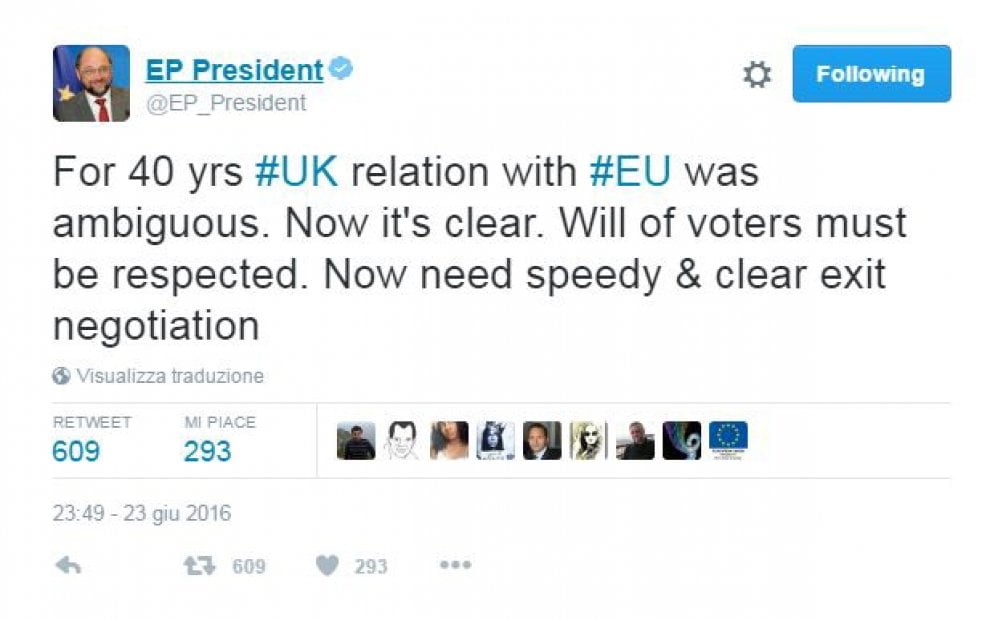Open the three-dots more options menu
The height and width of the screenshot is (620, 990).
[x=456, y=564]
